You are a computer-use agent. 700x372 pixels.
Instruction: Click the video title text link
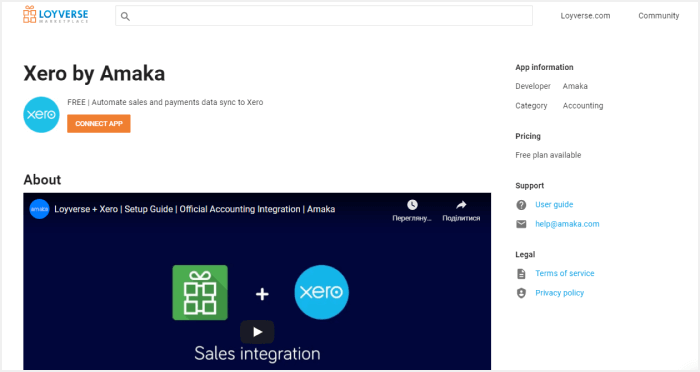[x=195, y=209]
